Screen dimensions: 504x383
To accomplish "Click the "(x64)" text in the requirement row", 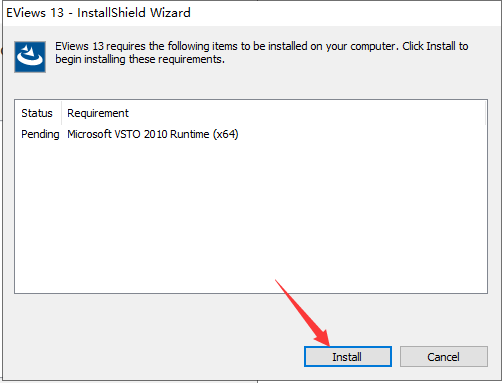I will [226, 134].
